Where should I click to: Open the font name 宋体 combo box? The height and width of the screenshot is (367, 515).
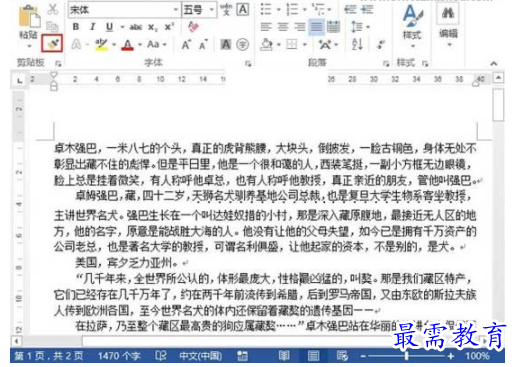[x=124, y=10]
